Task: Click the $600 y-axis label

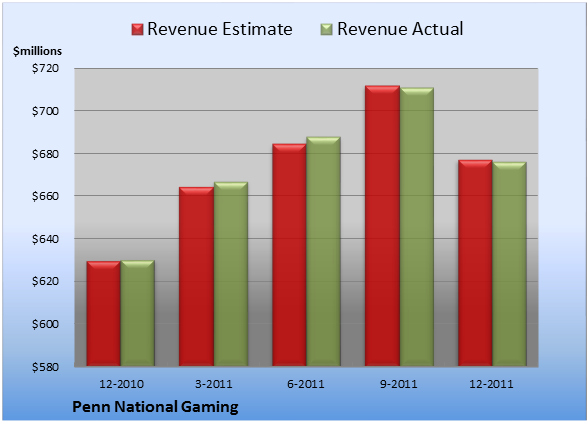Action: click(45, 324)
